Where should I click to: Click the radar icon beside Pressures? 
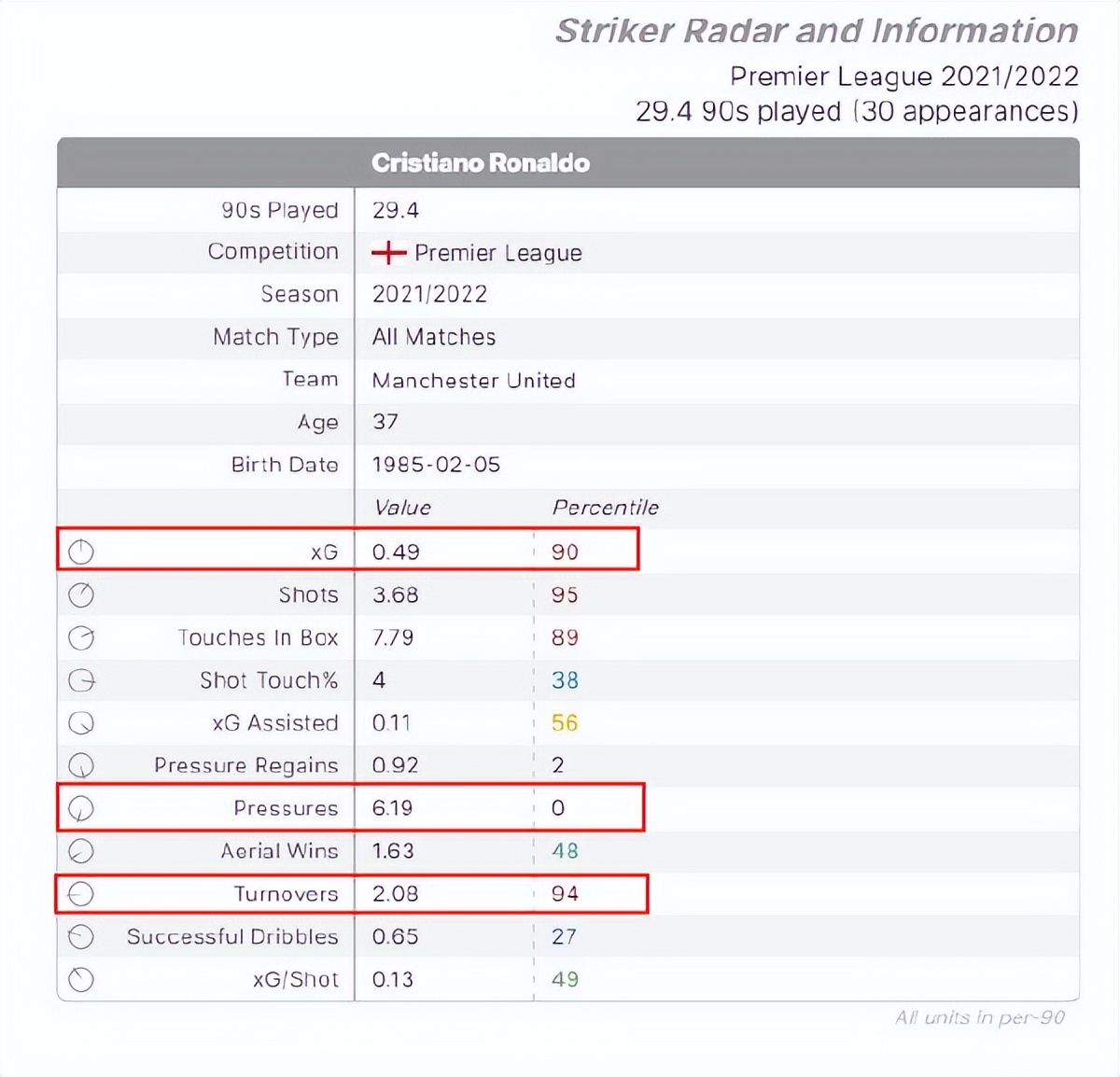pyautogui.click(x=81, y=808)
